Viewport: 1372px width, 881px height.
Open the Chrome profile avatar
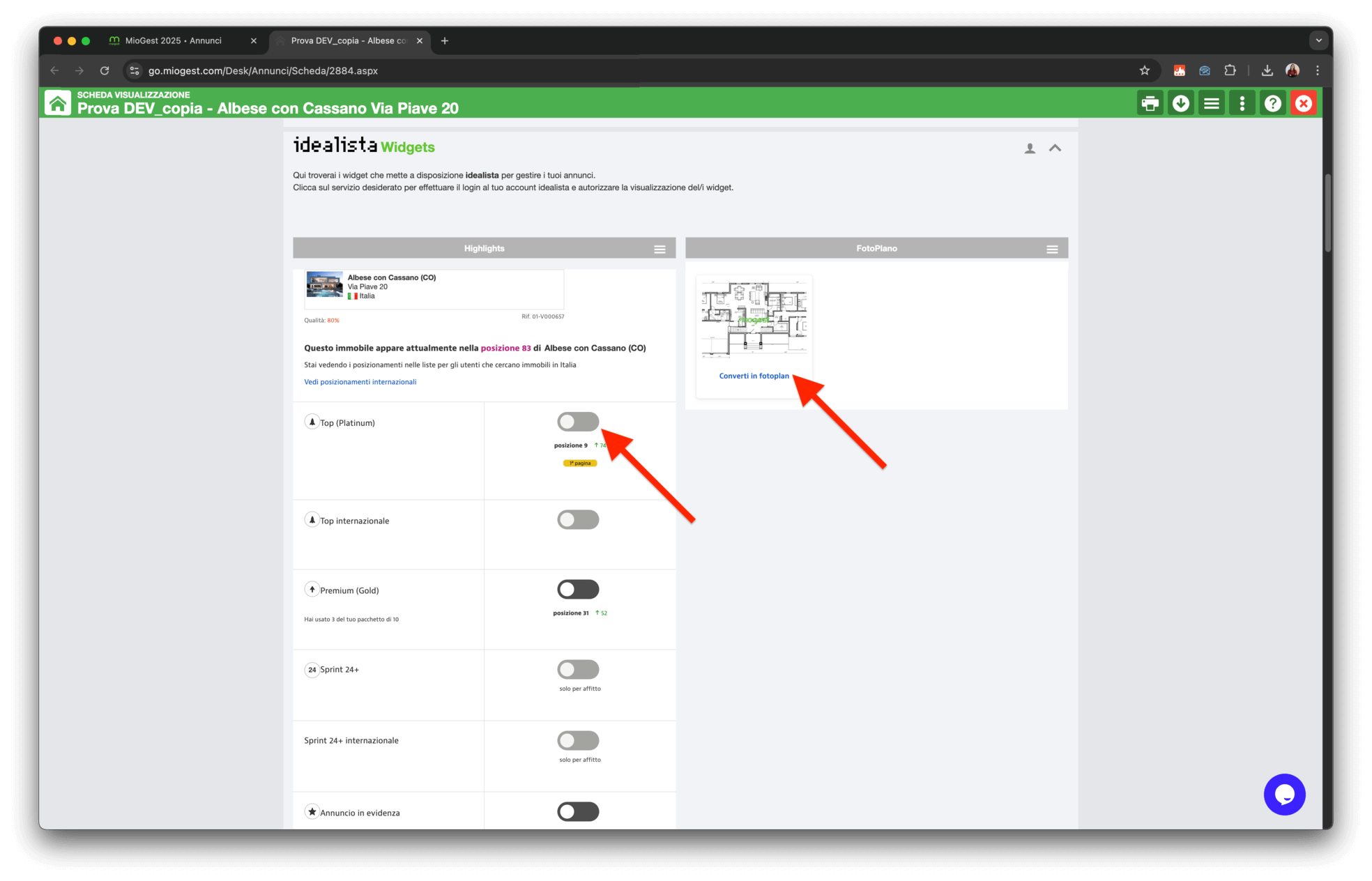click(x=1293, y=70)
